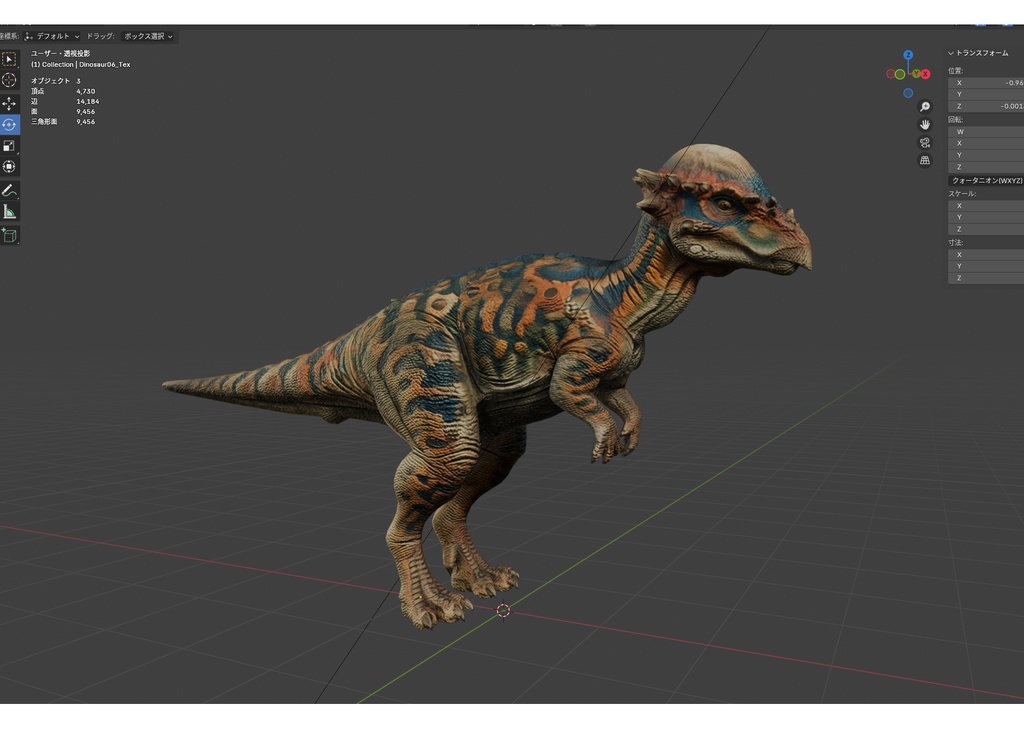Use the hand pan icon
The width and height of the screenshot is (1024, 729).
925,124
